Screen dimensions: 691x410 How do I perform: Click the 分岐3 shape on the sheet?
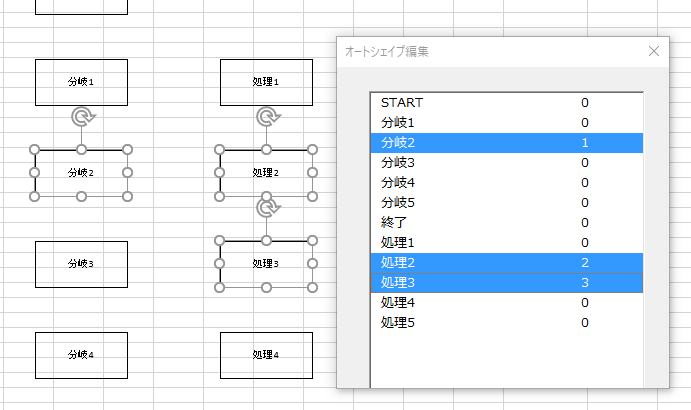[x=82, y=265]
